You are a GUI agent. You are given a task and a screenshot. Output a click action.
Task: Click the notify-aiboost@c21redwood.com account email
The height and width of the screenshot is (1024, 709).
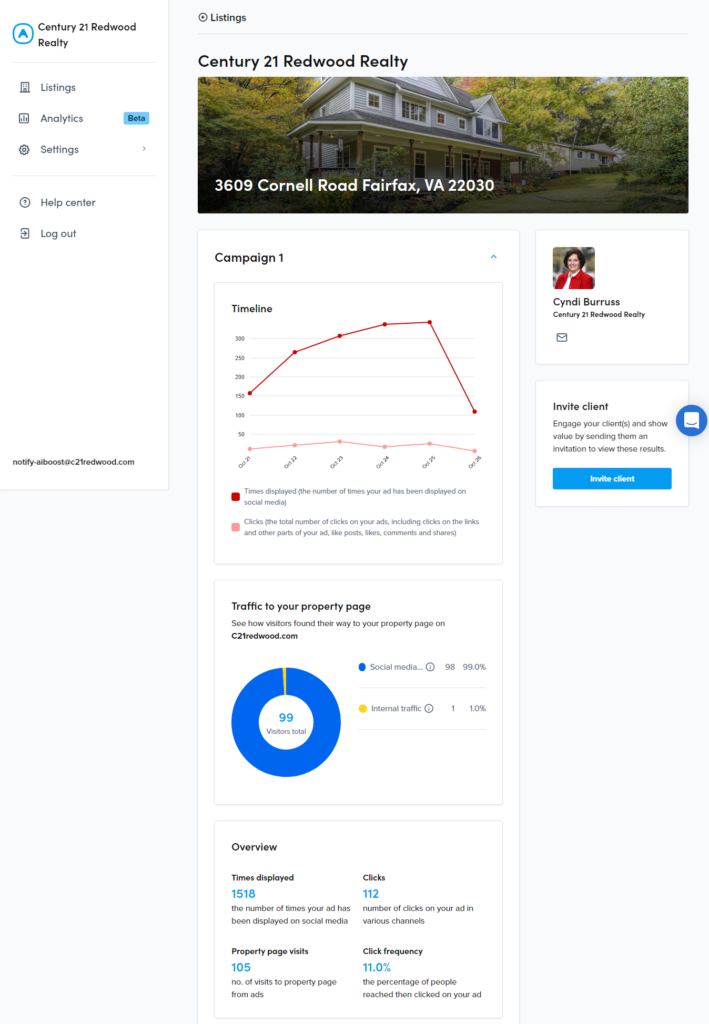[x=74, y=462]
